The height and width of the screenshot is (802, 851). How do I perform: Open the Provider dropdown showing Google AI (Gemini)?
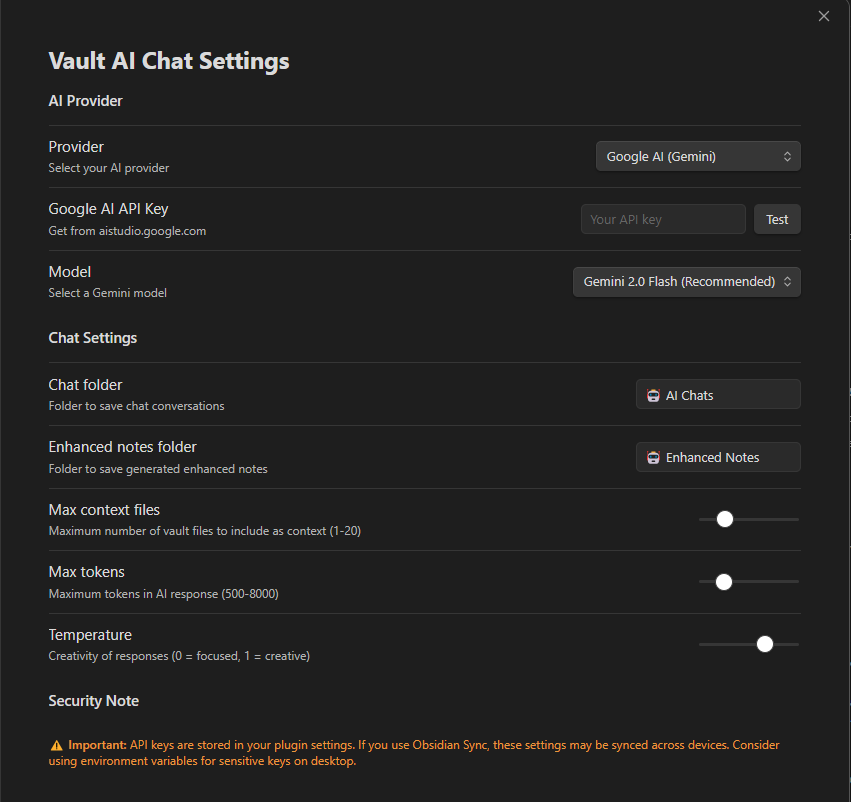(690, 157)
